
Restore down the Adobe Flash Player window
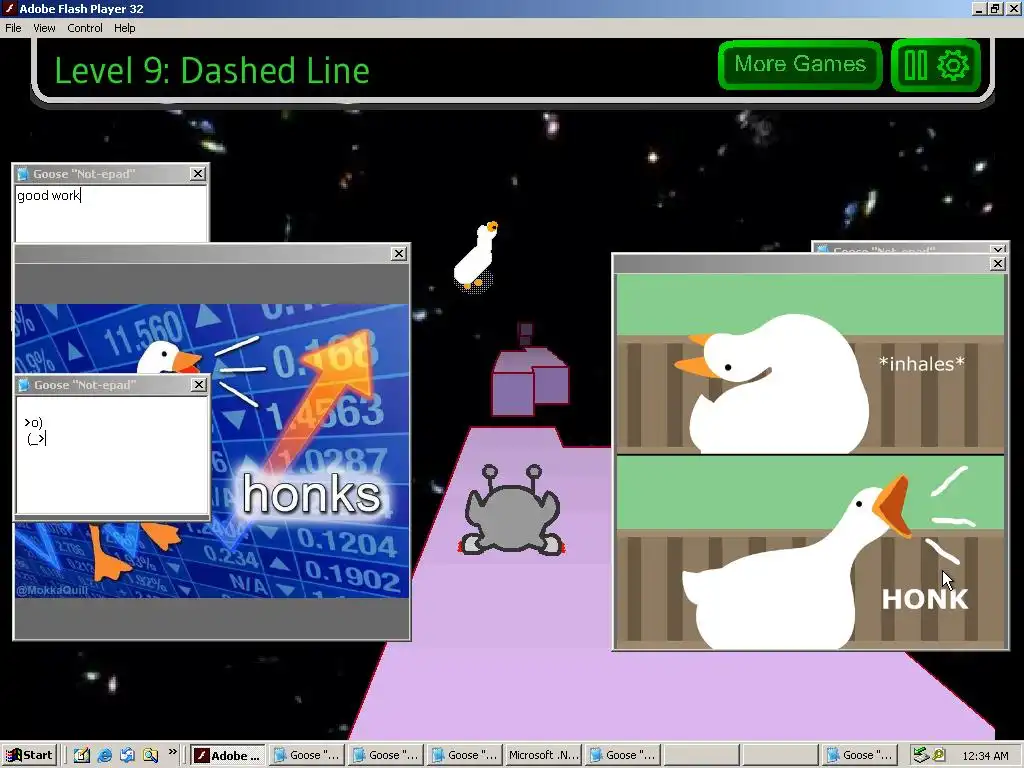(995, 8)
